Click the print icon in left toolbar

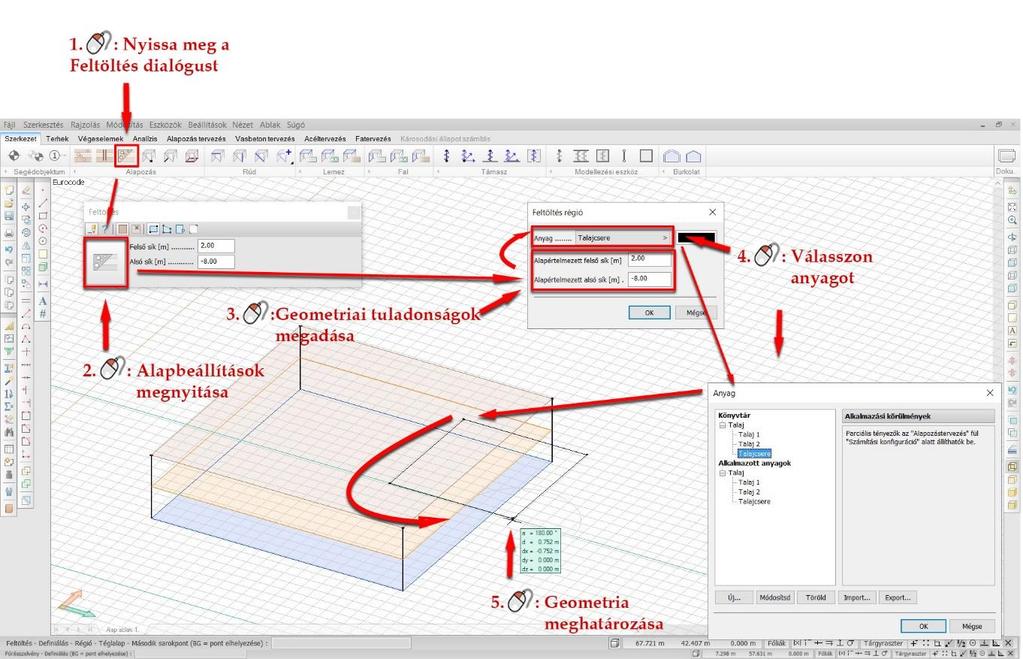[x=9, y=232]
